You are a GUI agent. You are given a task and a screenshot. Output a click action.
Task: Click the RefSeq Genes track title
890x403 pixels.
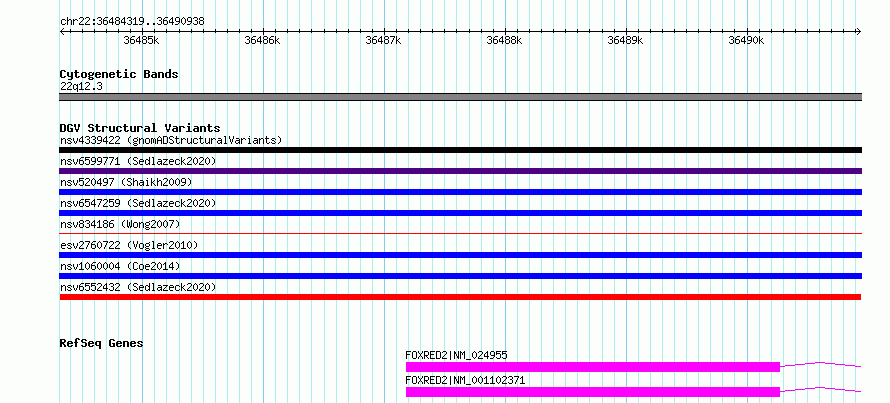click(x=102, y=343)
